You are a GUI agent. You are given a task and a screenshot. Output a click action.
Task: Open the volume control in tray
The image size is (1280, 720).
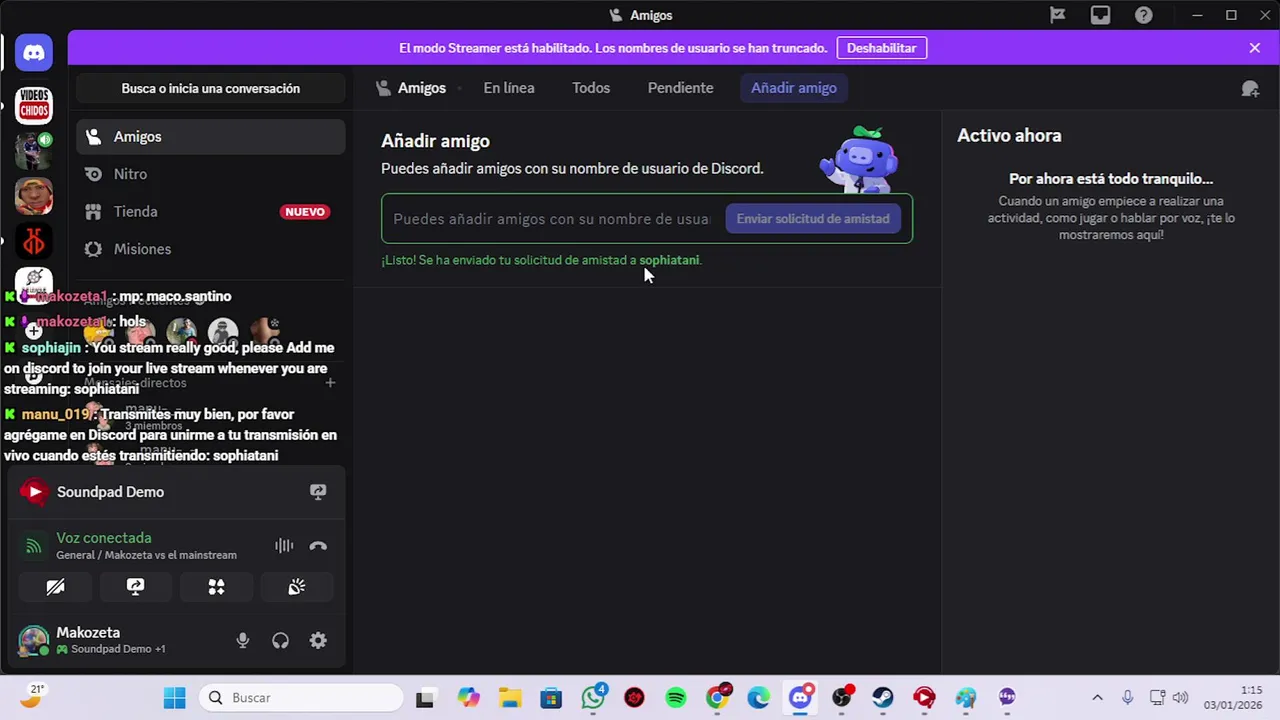pos(1180,698)
